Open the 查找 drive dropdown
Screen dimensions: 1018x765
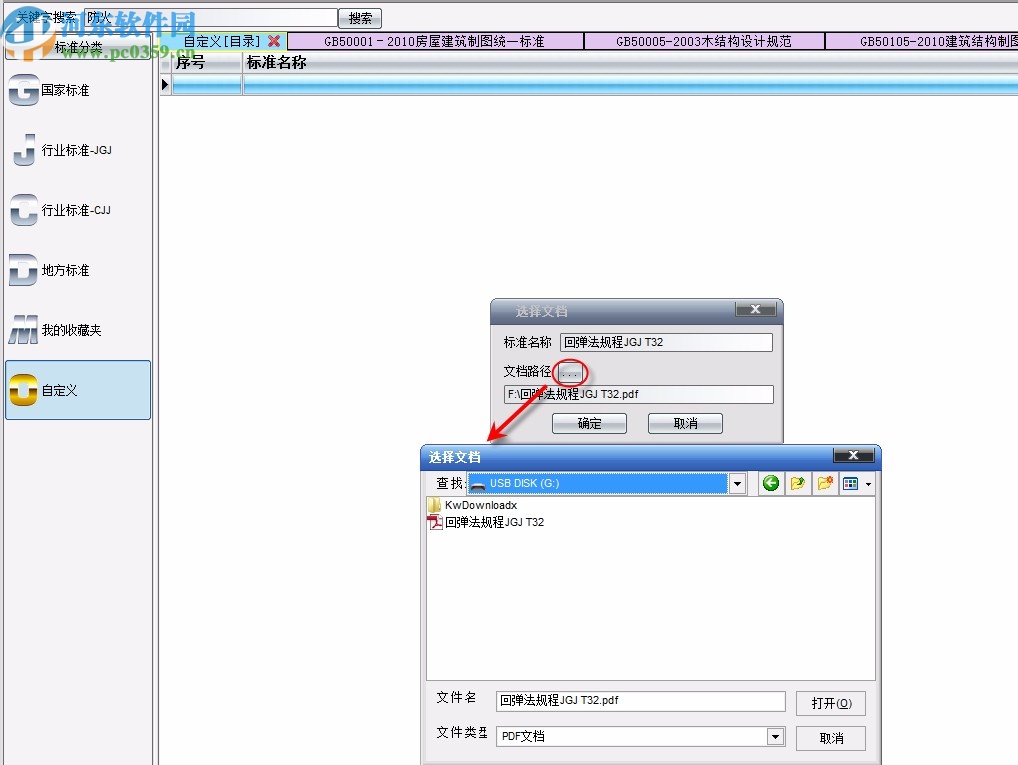737,483
